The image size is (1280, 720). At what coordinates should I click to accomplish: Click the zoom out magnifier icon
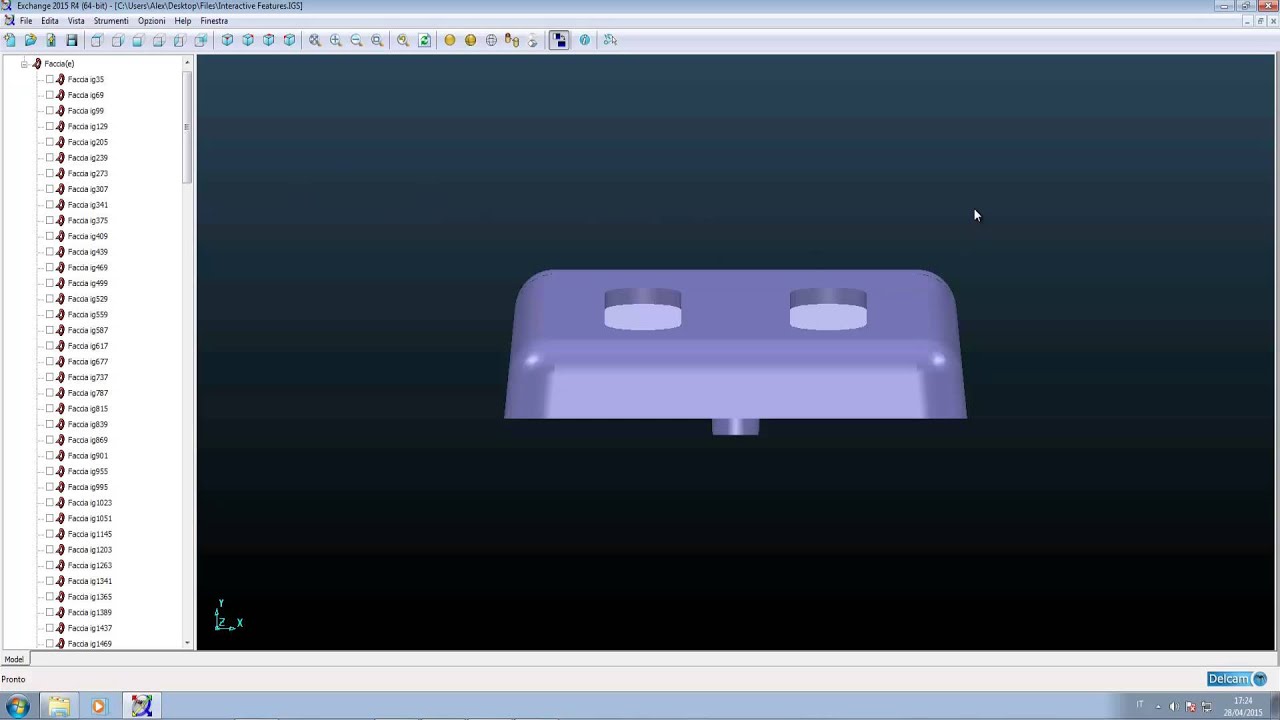357,40
